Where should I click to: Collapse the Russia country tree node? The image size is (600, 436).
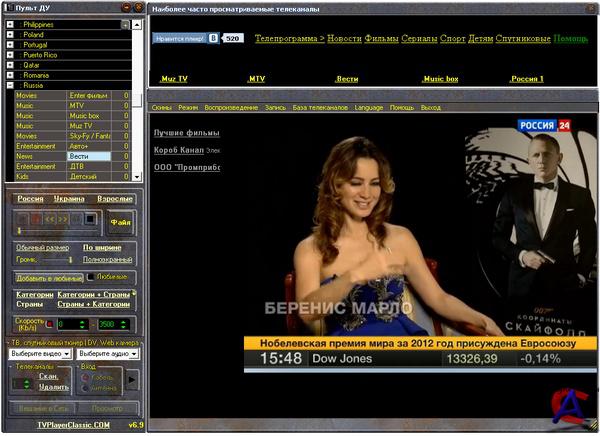point(11,86)
